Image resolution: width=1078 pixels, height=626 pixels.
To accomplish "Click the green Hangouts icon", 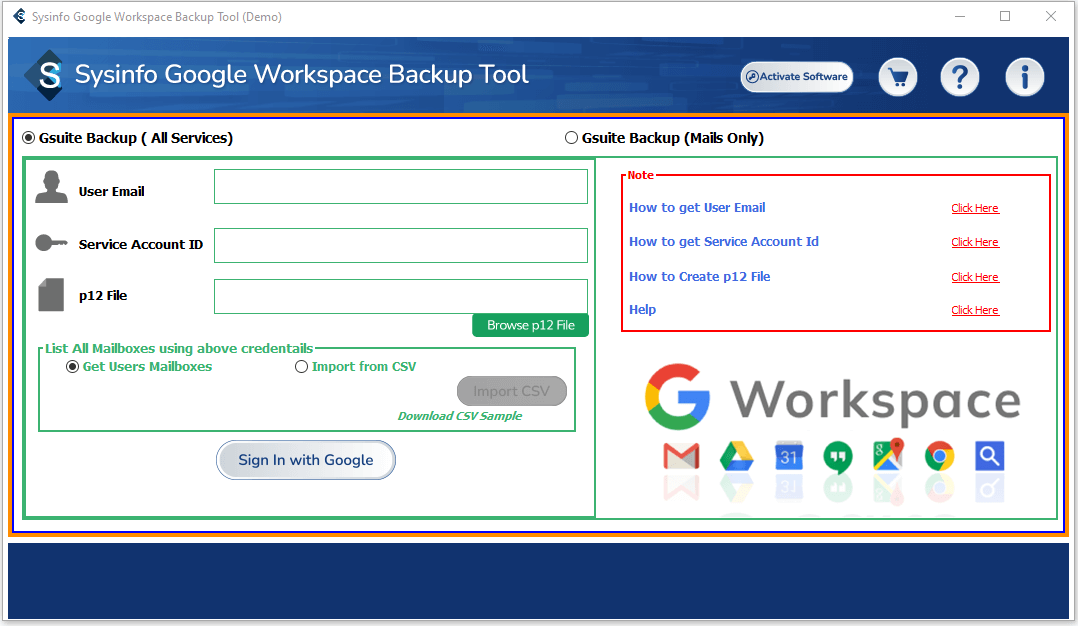I will click(x=837, y=457).
